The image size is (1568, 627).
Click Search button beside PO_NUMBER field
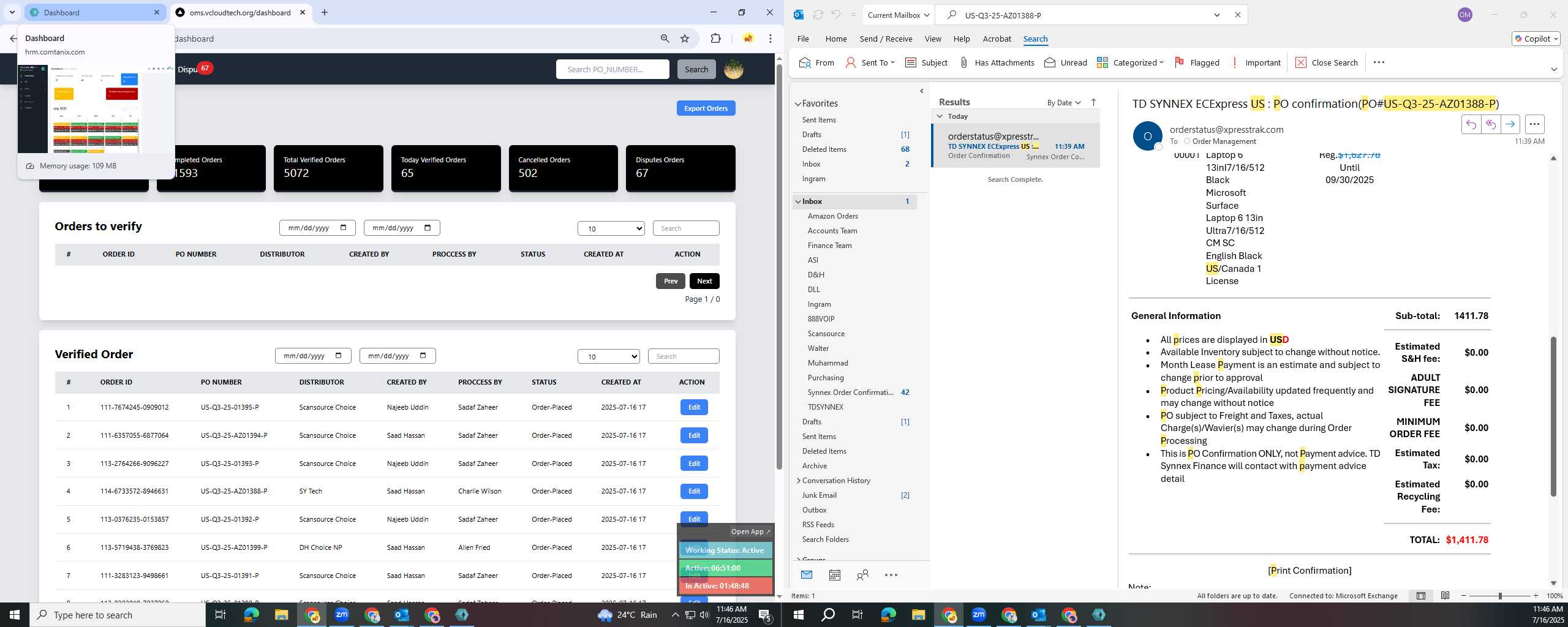tap(696, 69)
